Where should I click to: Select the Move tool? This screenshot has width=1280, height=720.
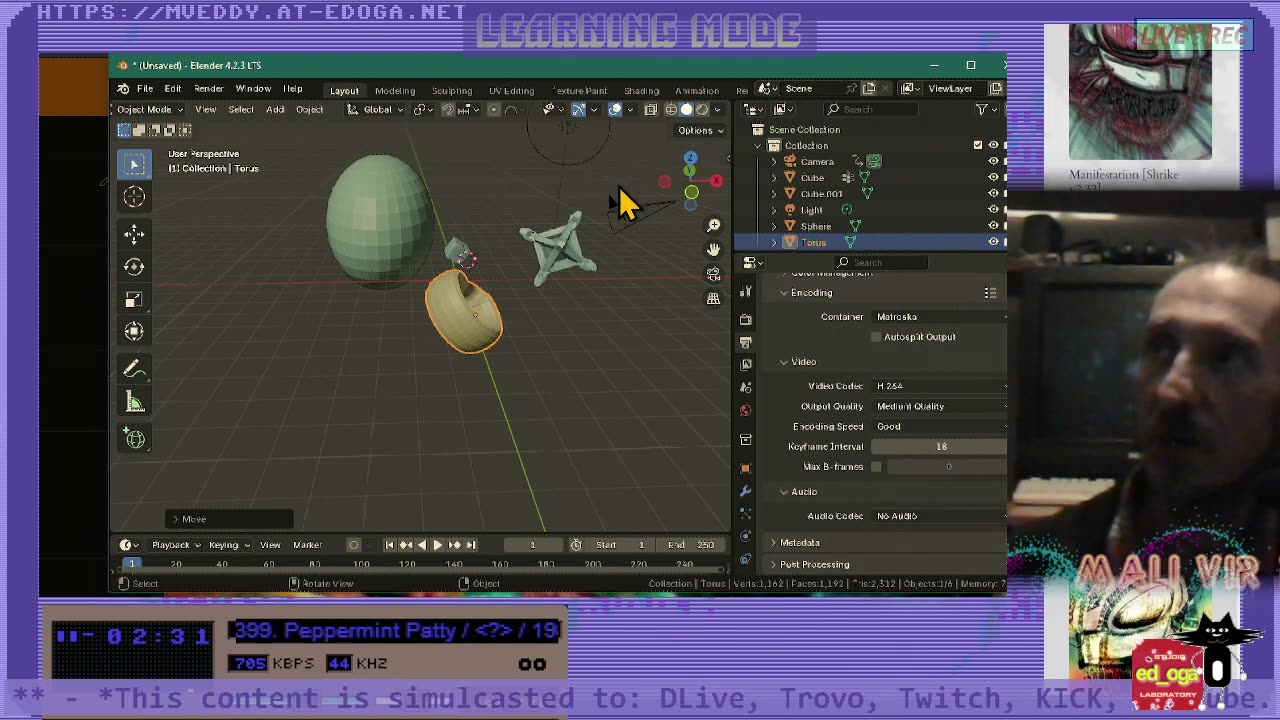point(134,234)
